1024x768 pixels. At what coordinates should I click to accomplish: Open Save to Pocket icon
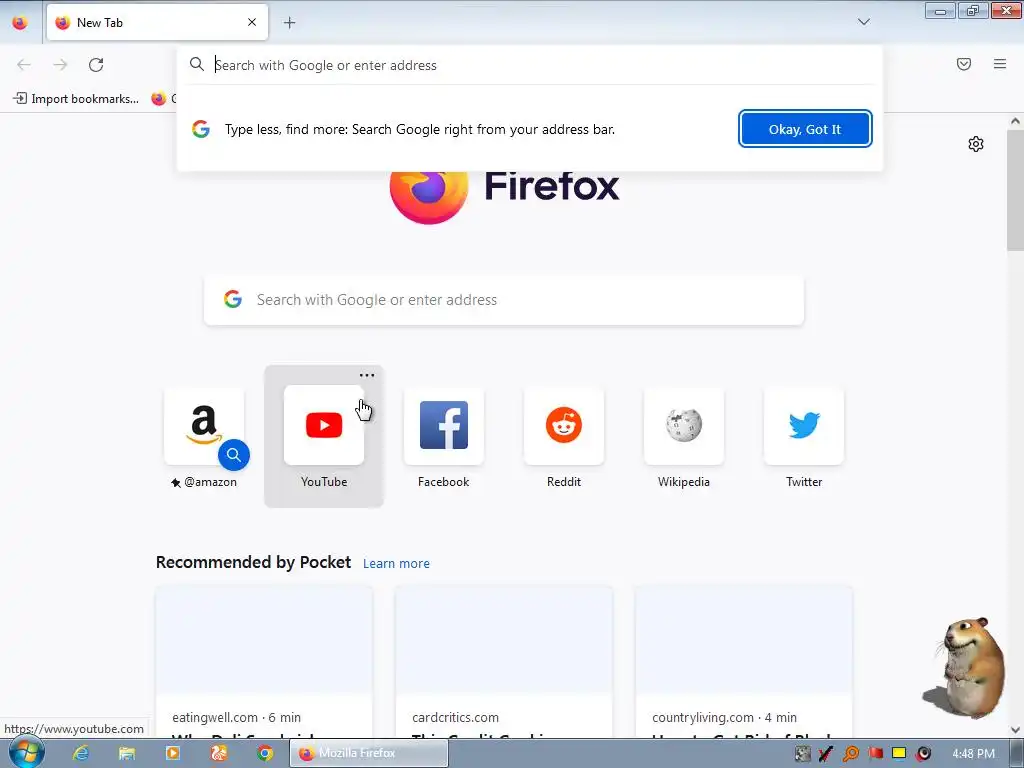(x=964, y=64)
